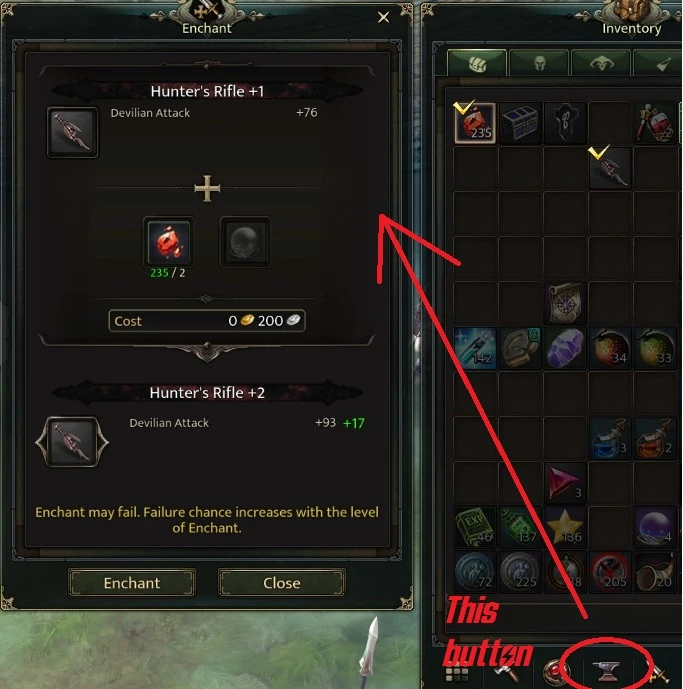Close the Enchant window with the X
This screenshot has width=683, height=689.
coord(384,18)
